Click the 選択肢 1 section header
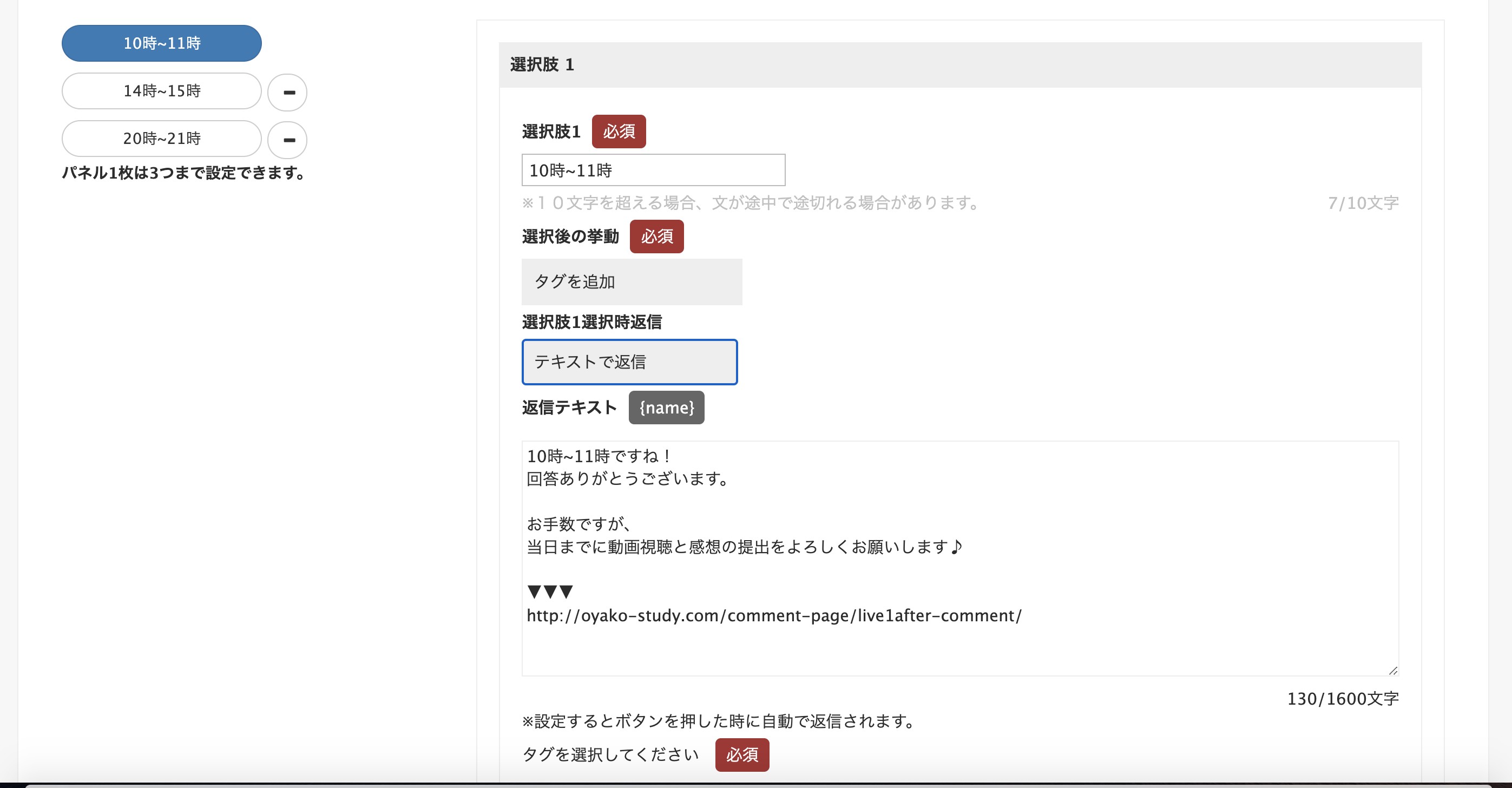This screenshot has height=788, width=1512. pyautogui.click(x=959, y=64)
